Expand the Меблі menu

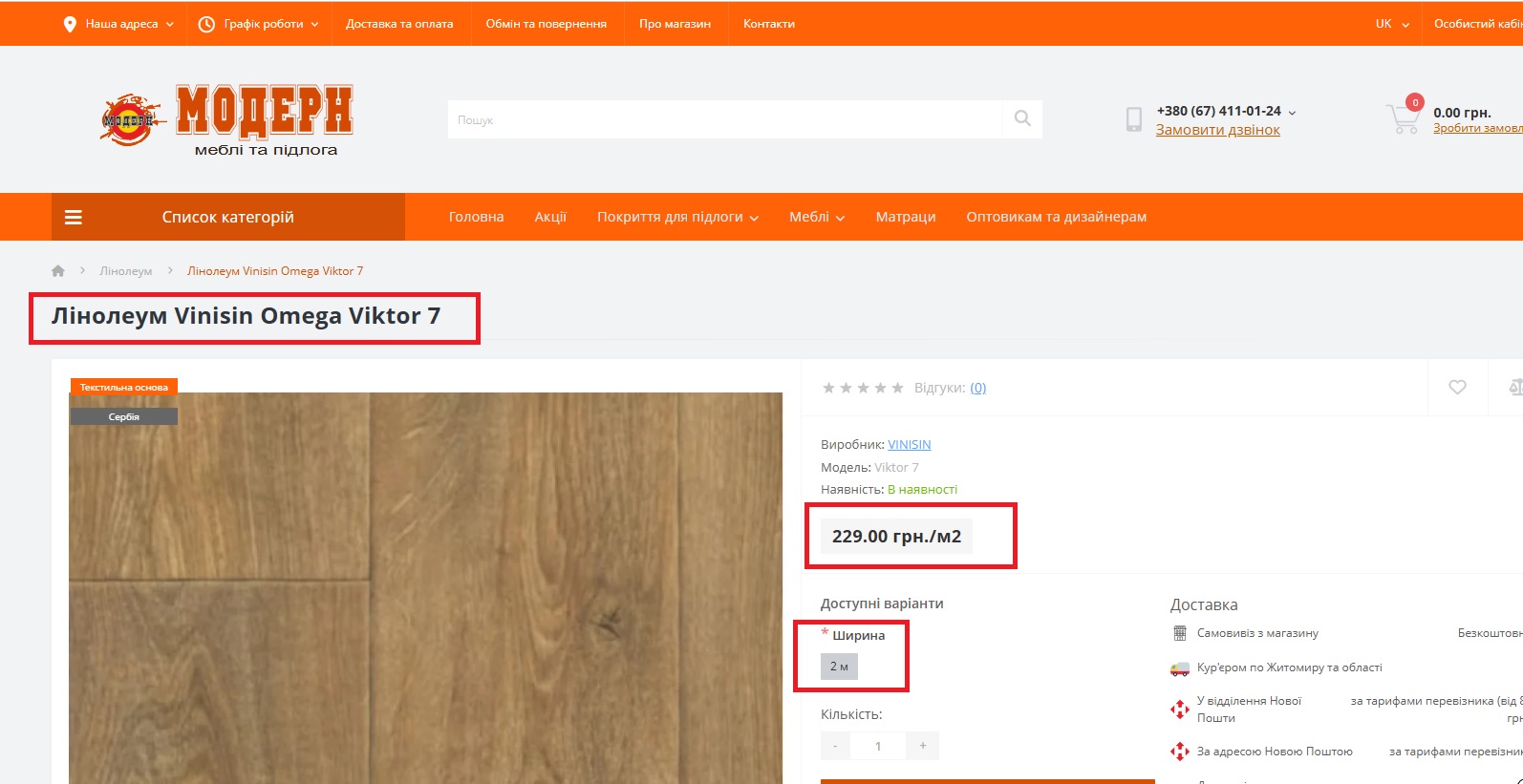pyautogui.click(x=817, y=217)
